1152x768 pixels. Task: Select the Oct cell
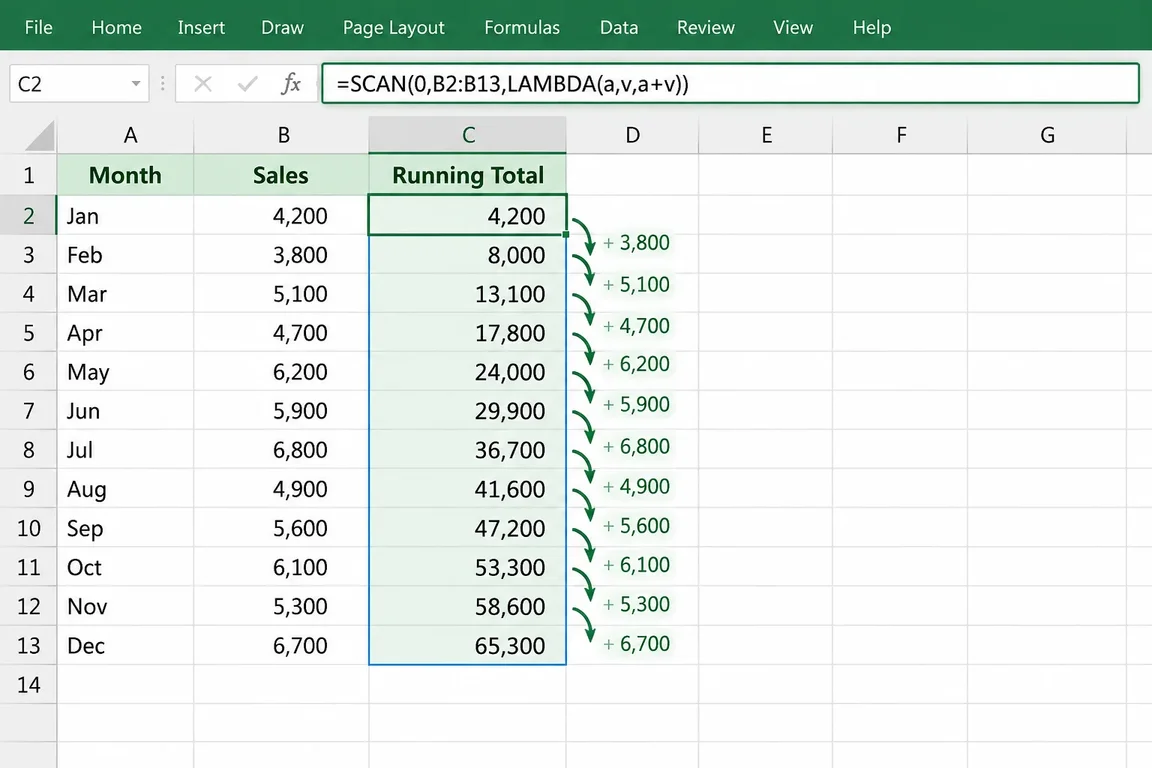[x=126, y=567]
